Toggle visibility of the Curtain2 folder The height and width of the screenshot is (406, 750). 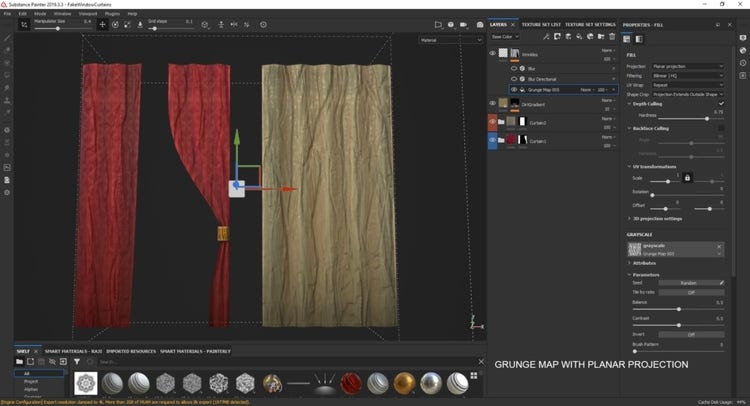[493, 122]
